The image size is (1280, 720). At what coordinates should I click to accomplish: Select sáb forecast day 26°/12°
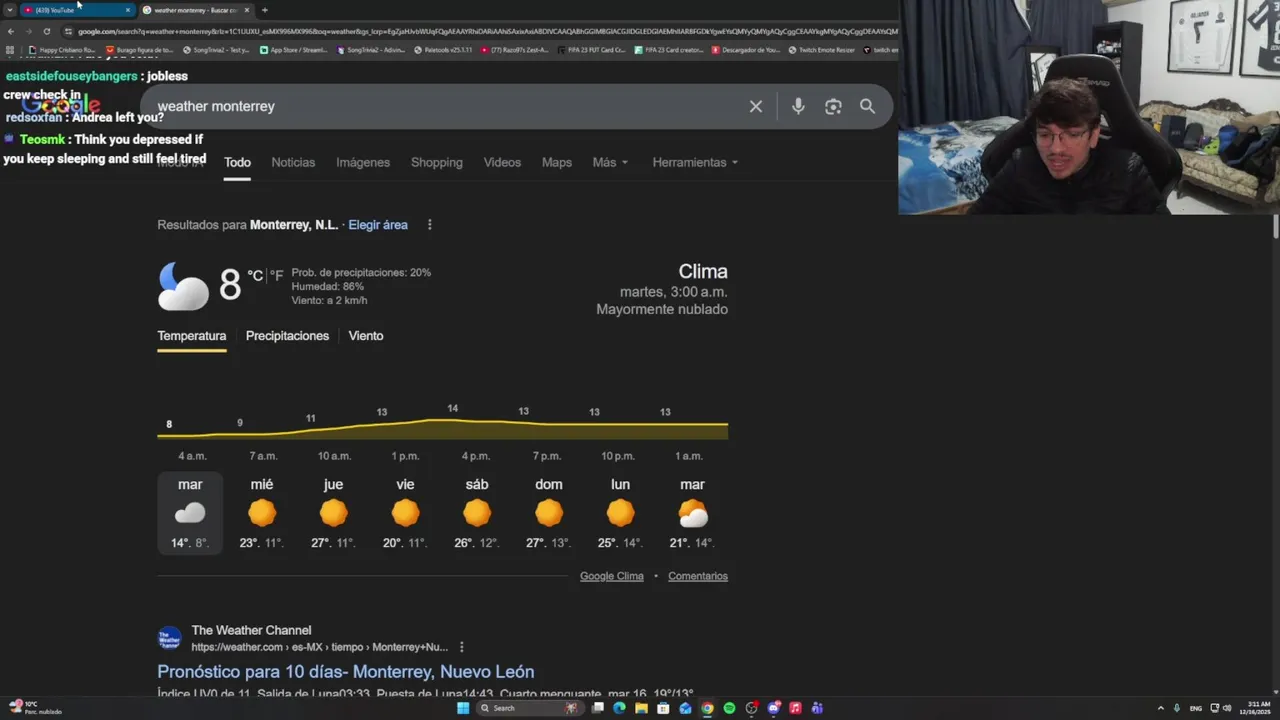click(477, 513)
